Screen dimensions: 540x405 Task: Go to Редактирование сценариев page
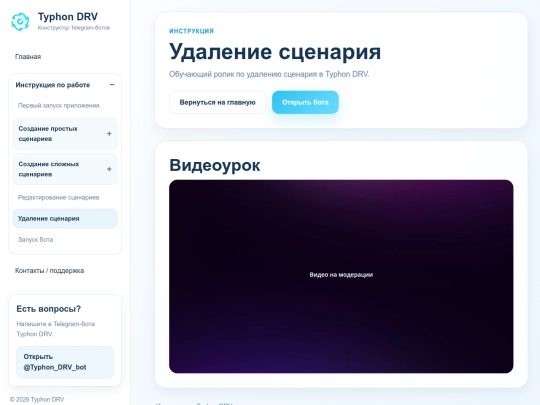[x=59, y=197]
